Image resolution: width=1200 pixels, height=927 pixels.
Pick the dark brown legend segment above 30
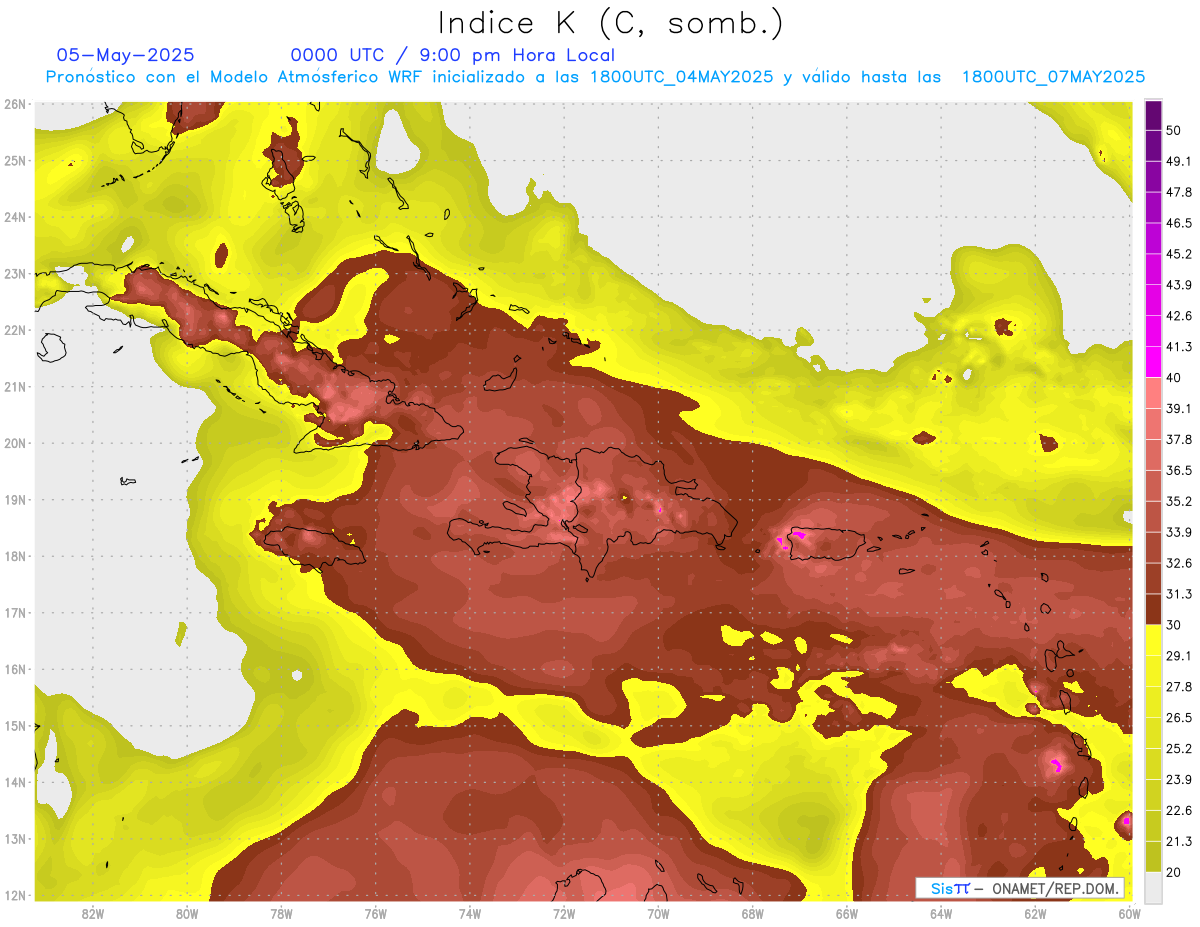tap(1153, 610)
